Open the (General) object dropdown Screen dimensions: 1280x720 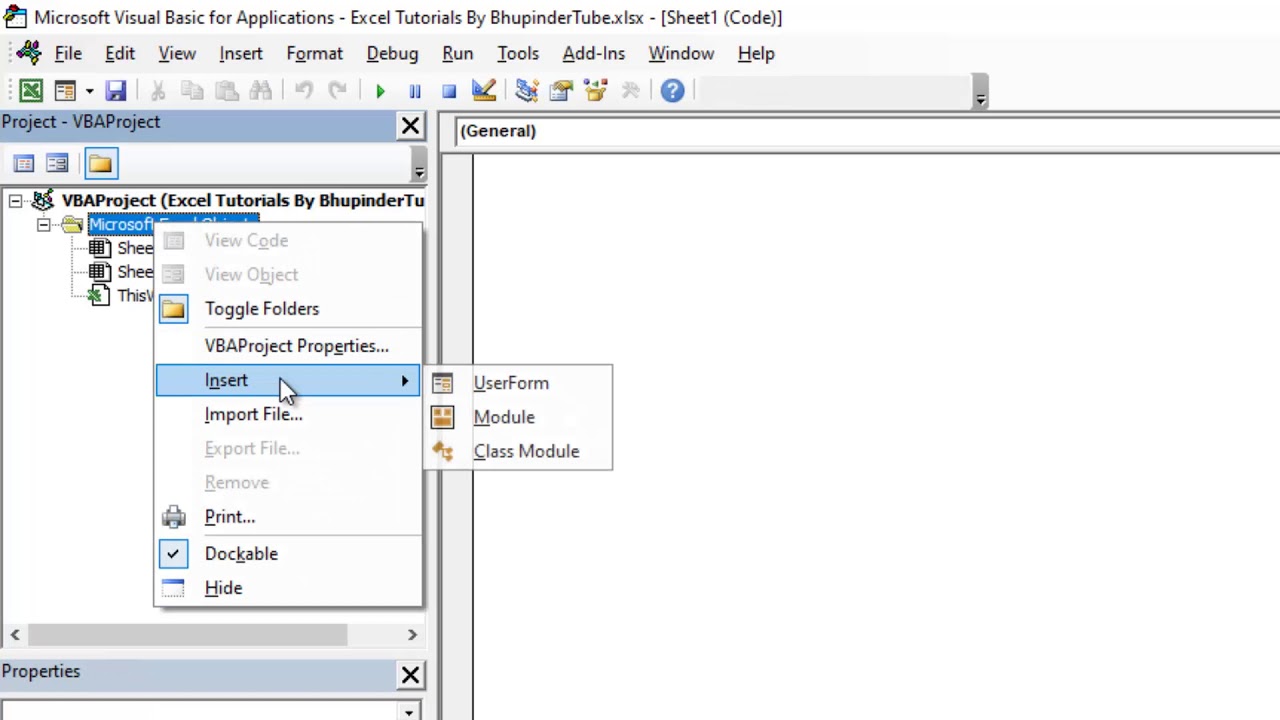(868, 131)
